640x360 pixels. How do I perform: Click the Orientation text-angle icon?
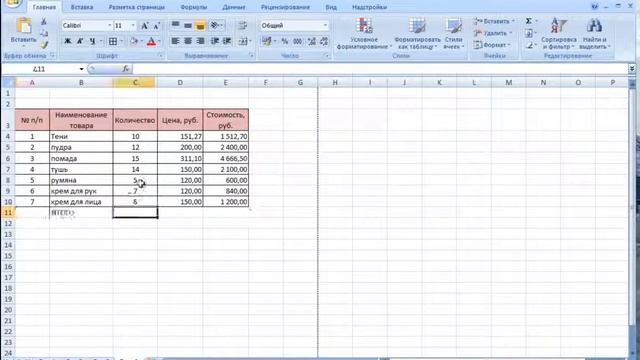215,26
